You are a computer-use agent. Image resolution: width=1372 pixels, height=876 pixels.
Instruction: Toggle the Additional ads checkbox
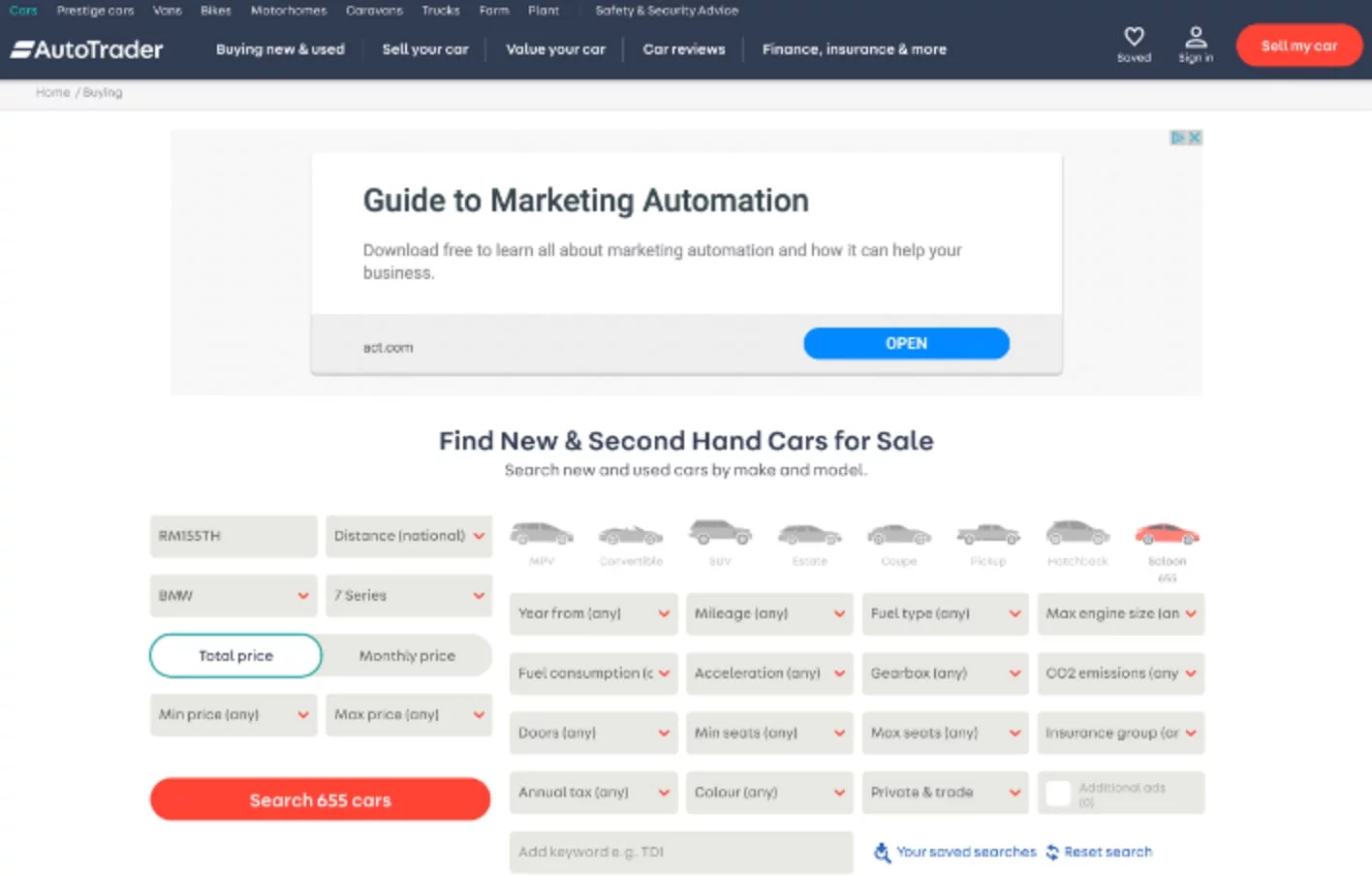(1058, 794)
